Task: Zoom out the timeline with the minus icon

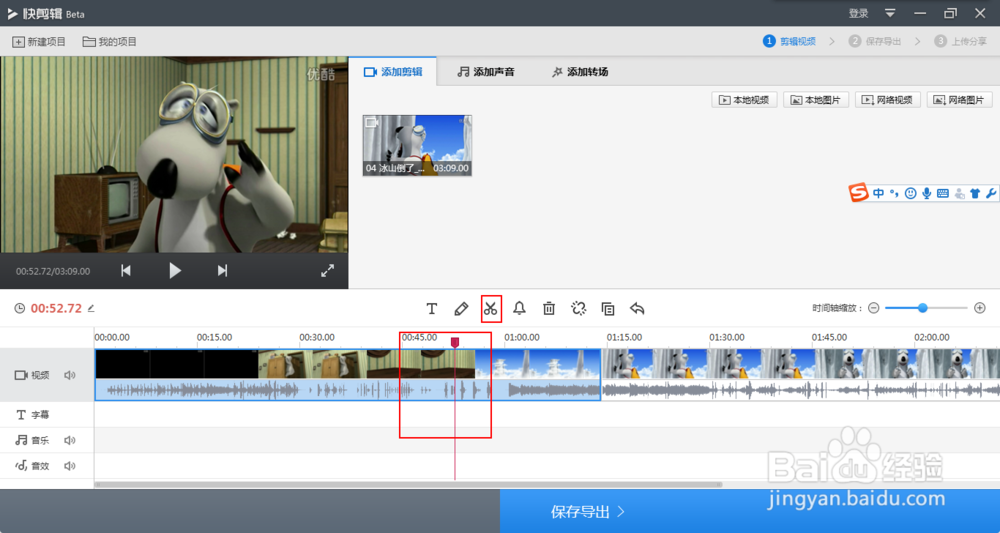Action: 874,308
